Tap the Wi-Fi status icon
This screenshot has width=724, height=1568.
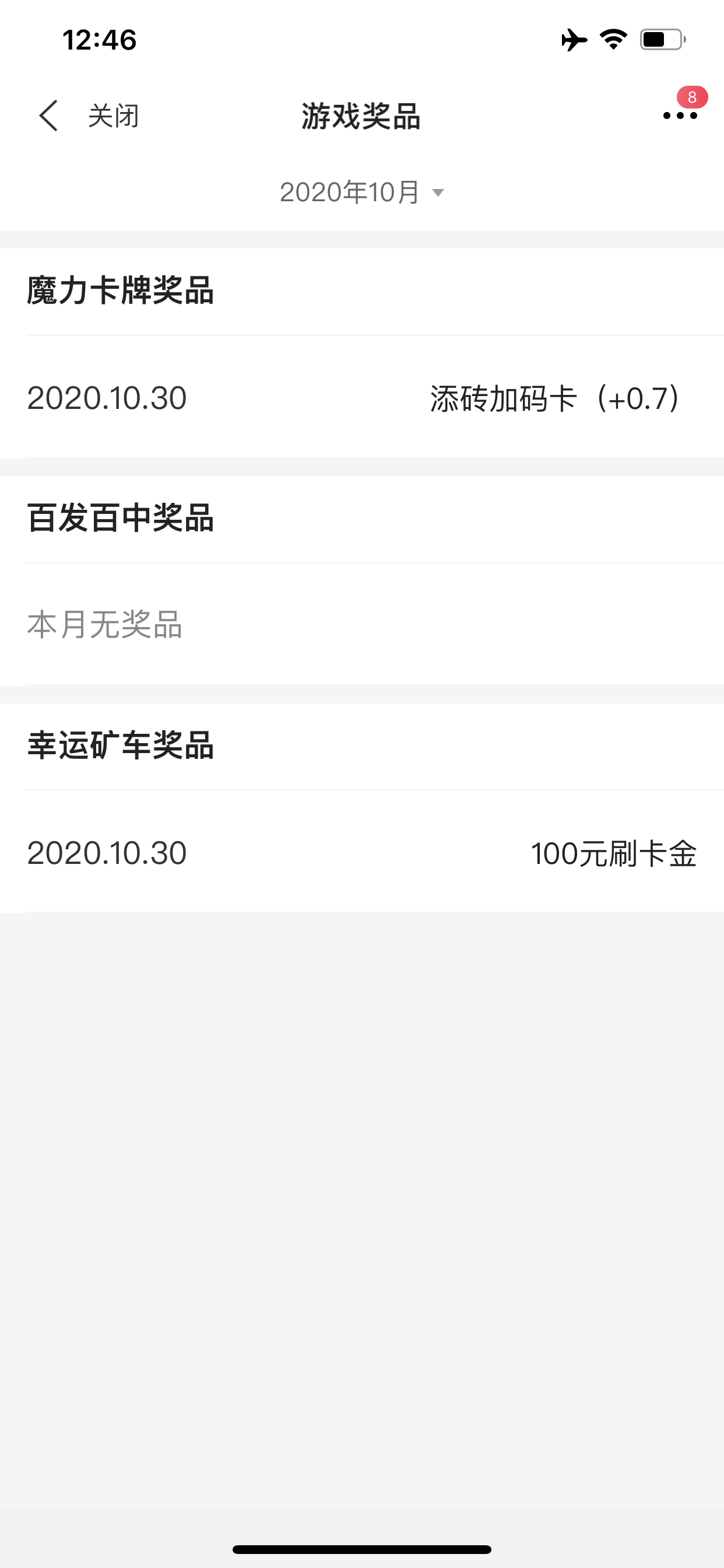[x=613, y=40]
